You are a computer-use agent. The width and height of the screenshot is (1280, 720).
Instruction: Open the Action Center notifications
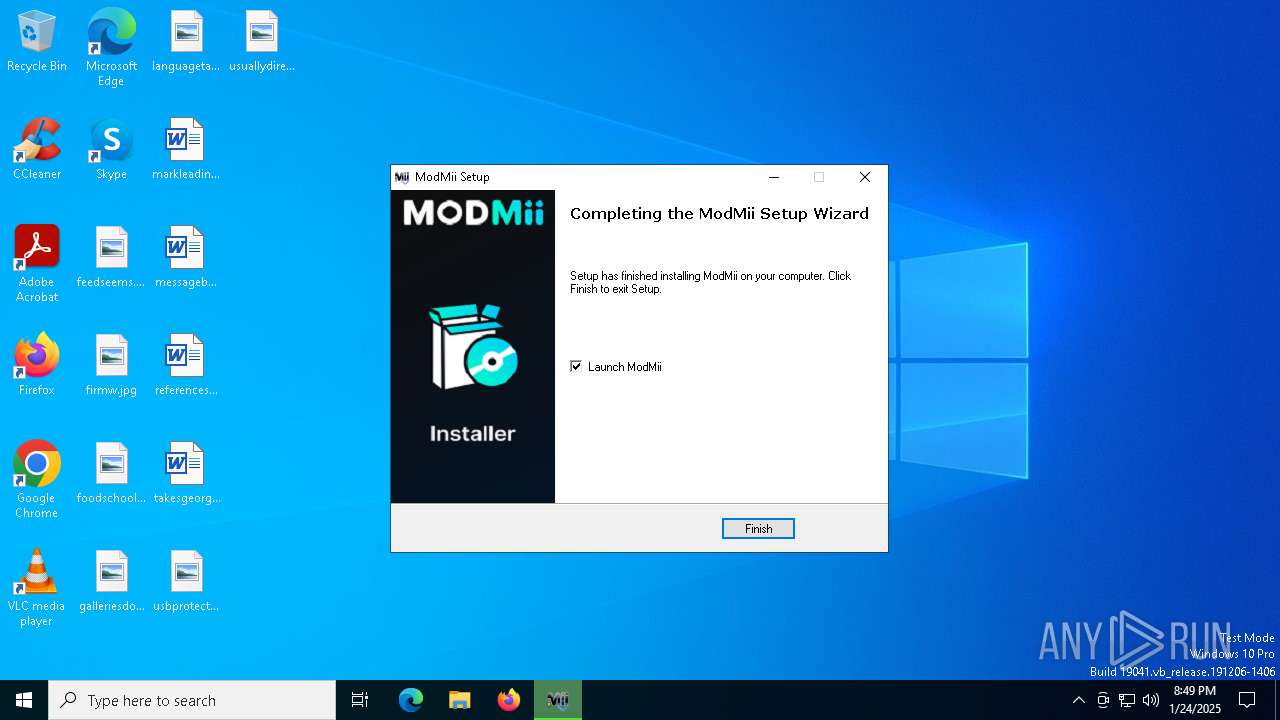(1247, 700)
